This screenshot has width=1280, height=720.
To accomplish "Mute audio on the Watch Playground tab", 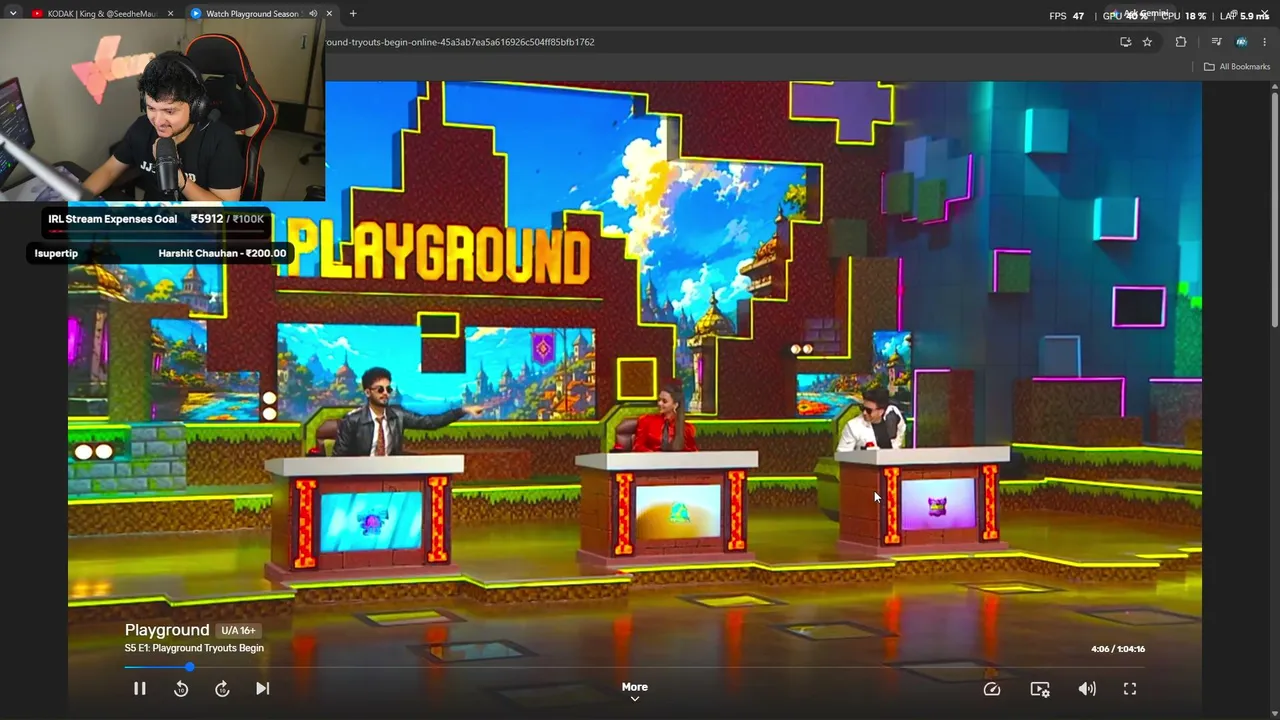I will [313, 14].
